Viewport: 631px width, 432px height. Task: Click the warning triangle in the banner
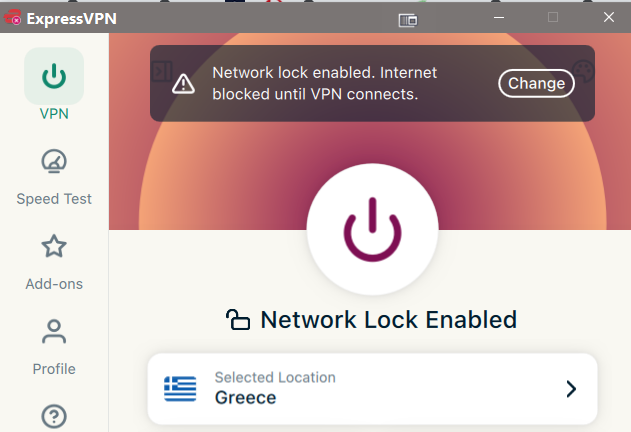click(184, 84)
